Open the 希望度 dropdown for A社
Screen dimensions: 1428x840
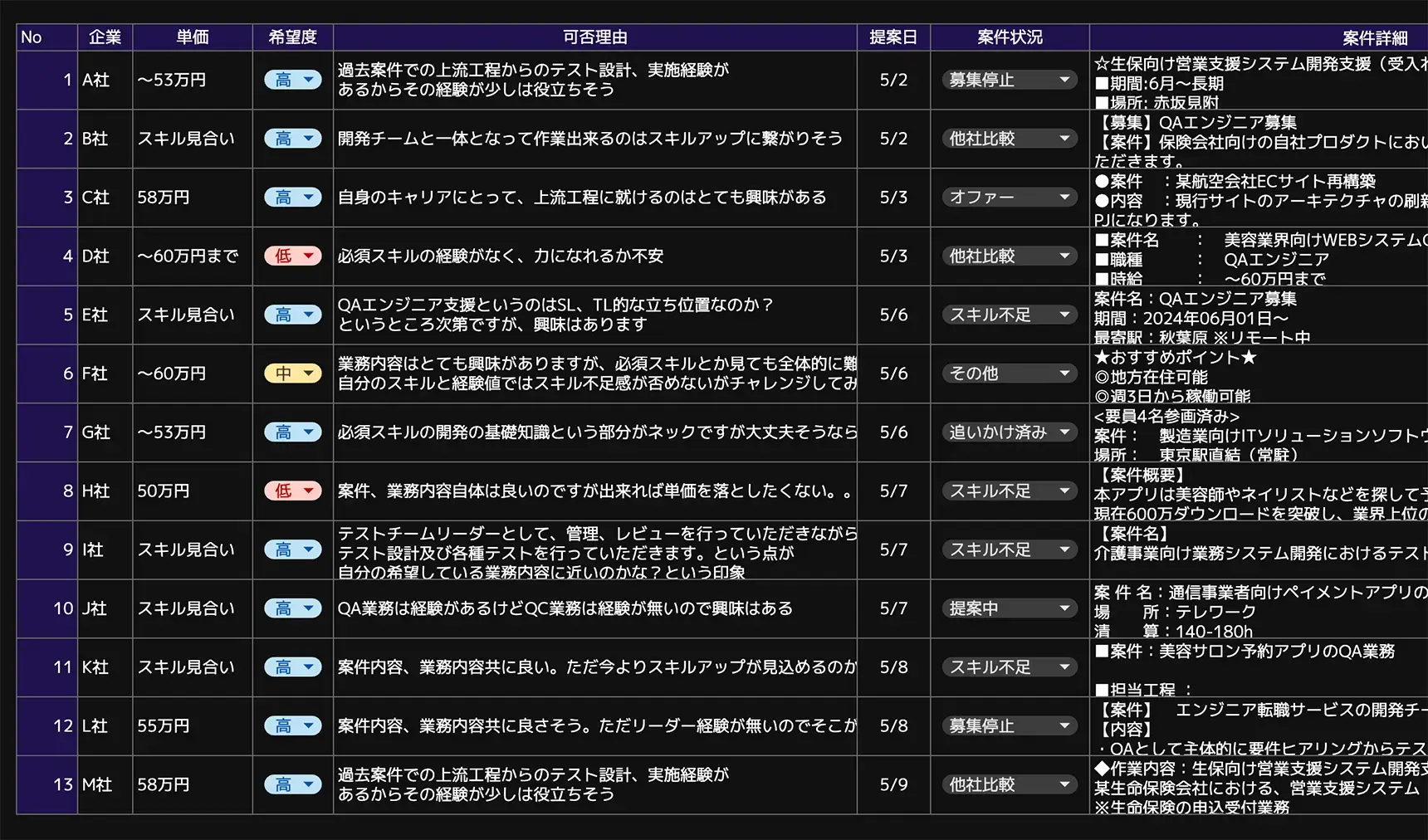293,80
